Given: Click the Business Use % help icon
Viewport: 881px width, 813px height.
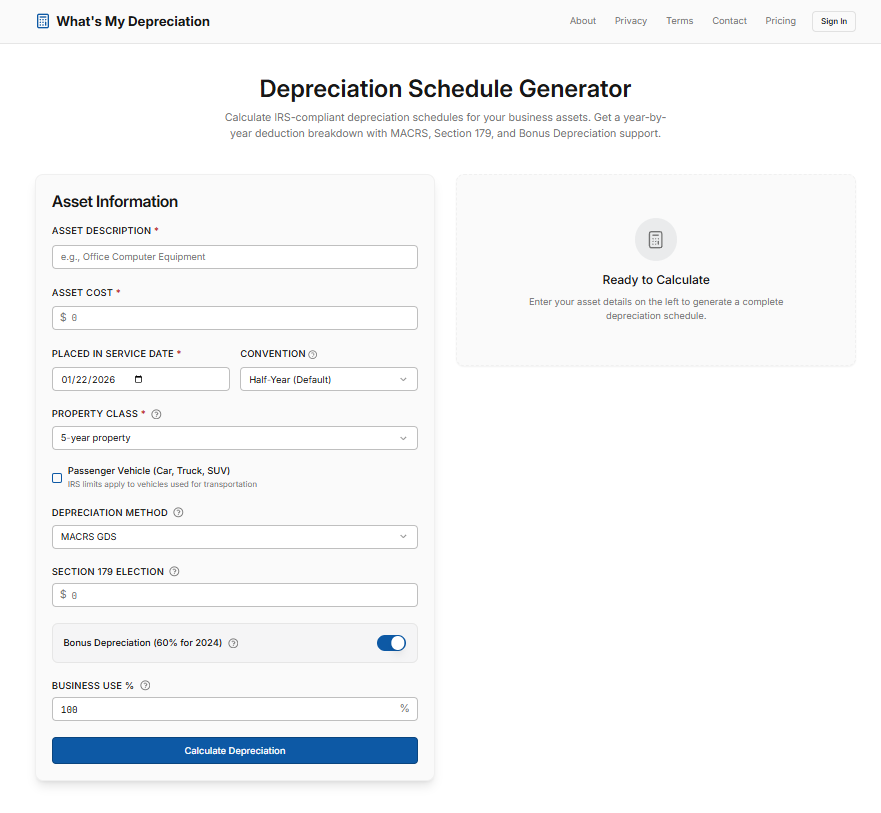Looking at the screenshot, I should (x=145, y=685).
